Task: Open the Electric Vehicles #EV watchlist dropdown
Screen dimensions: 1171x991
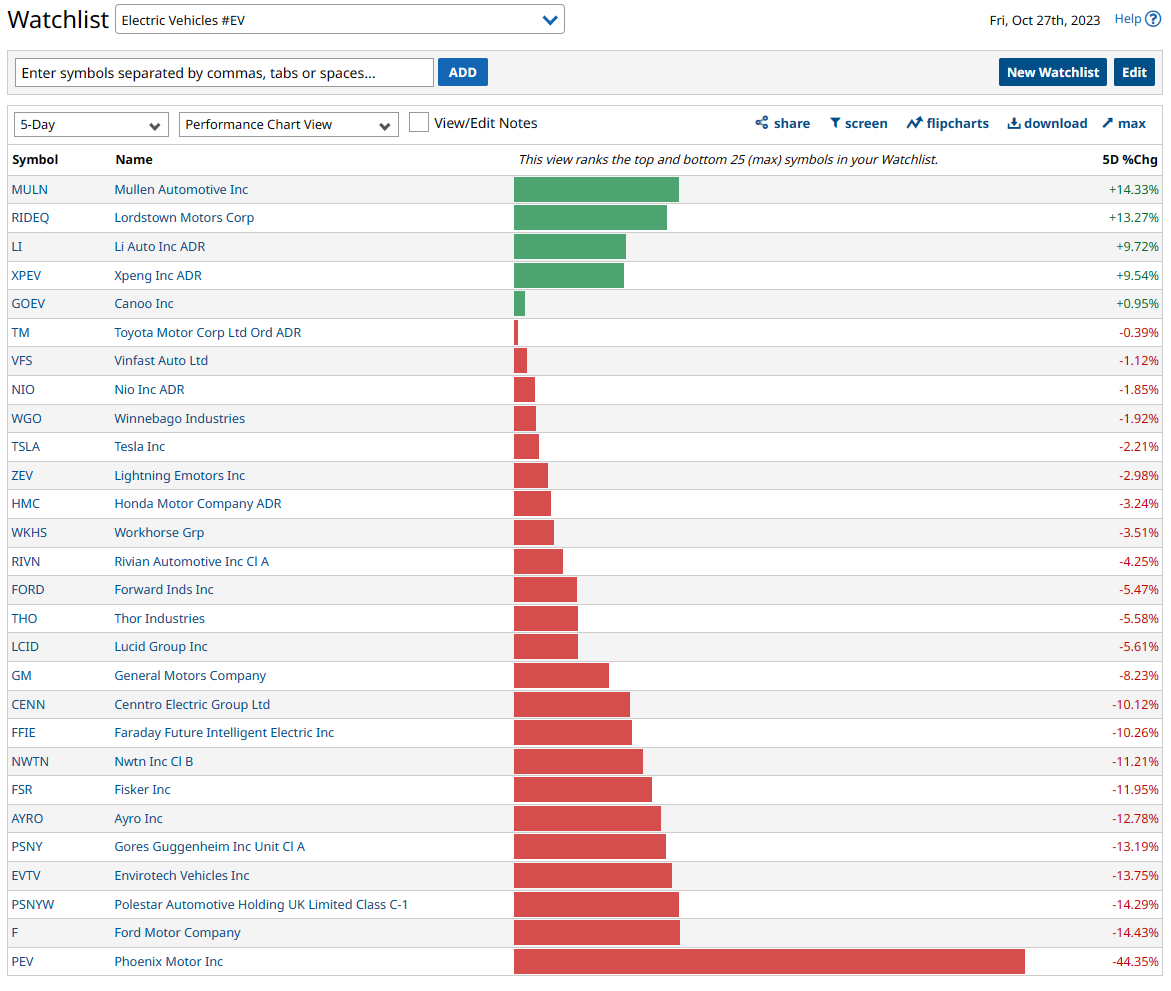Action: 340,19
